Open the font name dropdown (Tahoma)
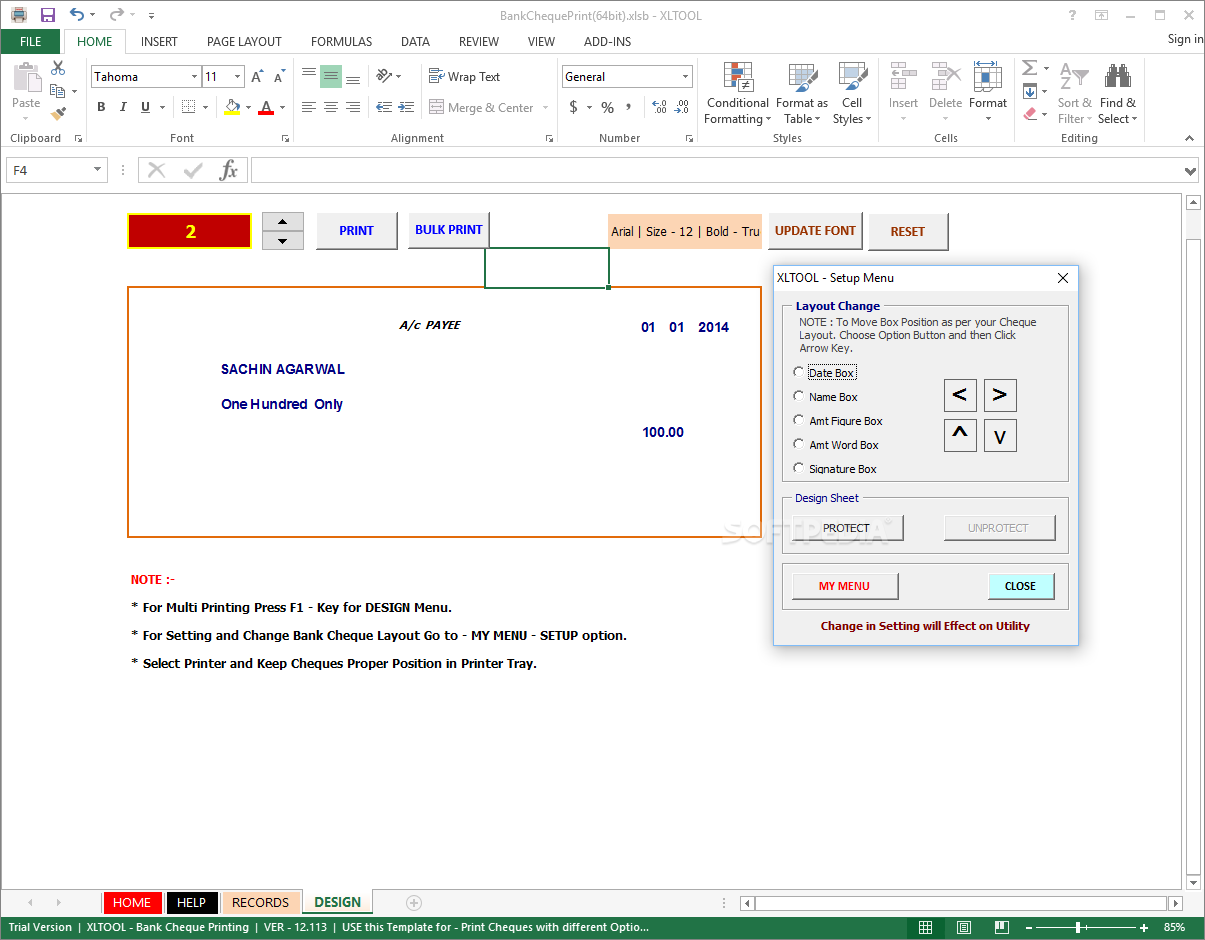The width and height of the screenshot is (1205, 940). (194, 77)
